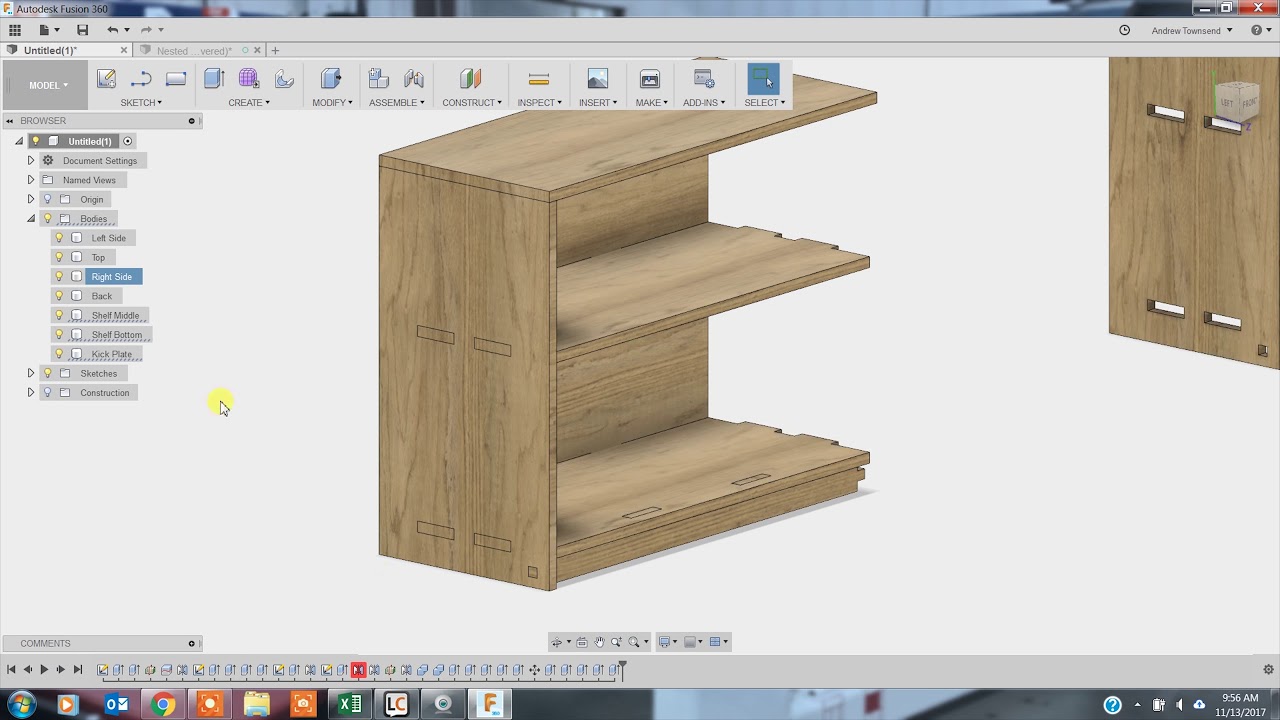Expand the Comments panel options button
The width and height of the screenshot is (1280, 720).
pyautogui.click(x=191, y=643)
